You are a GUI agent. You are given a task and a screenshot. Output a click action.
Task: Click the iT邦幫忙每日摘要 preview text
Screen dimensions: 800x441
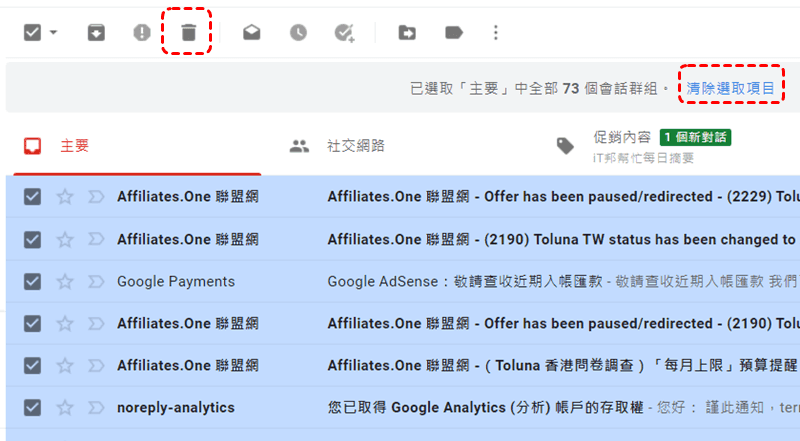point(643,158)
